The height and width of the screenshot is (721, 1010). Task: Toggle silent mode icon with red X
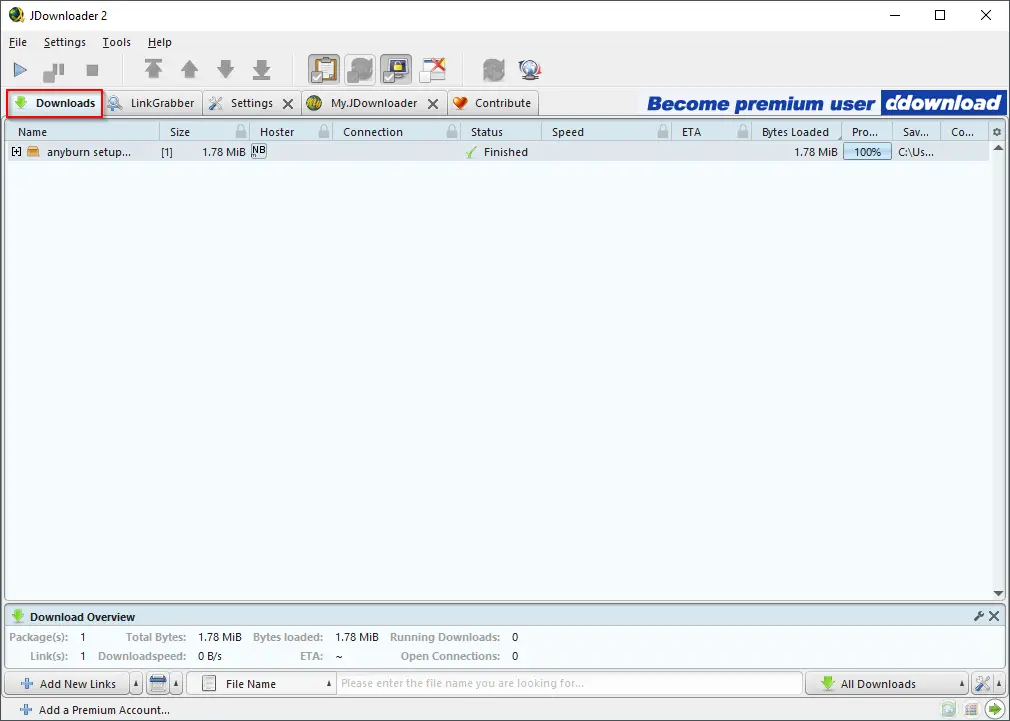pos(432,70)
